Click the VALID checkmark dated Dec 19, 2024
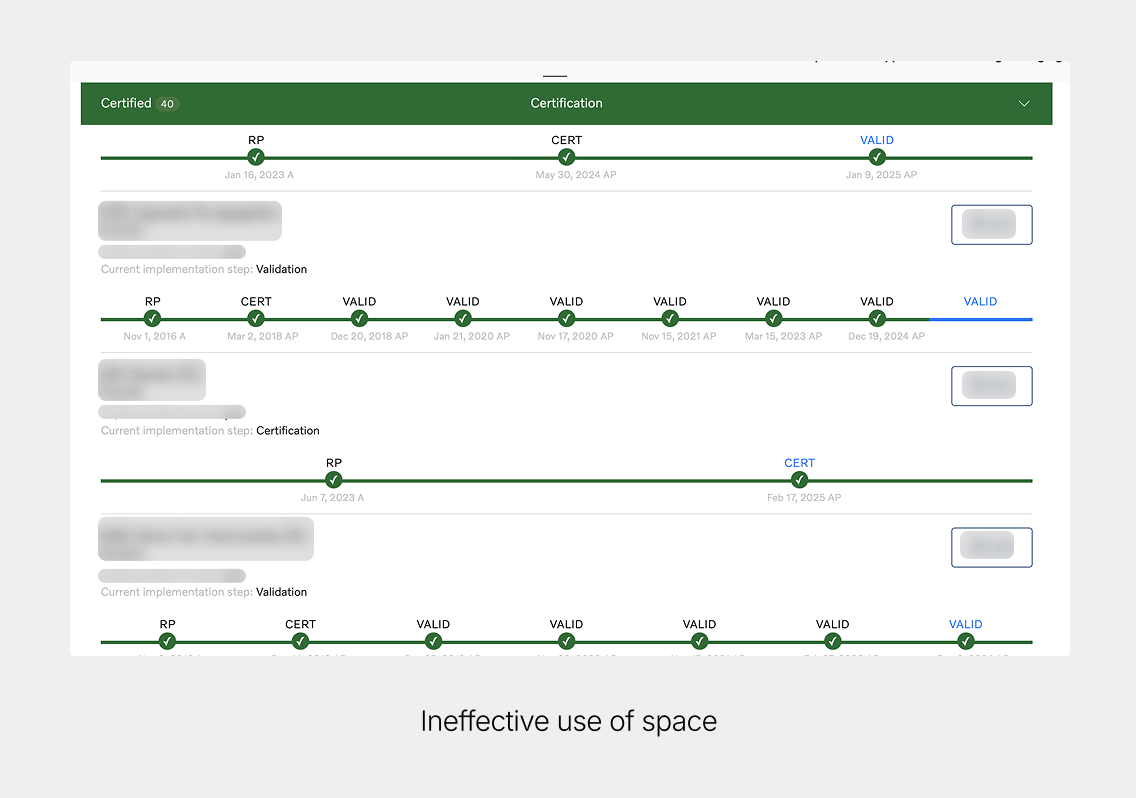The image size is (1136, 798). tap(877, 319)
